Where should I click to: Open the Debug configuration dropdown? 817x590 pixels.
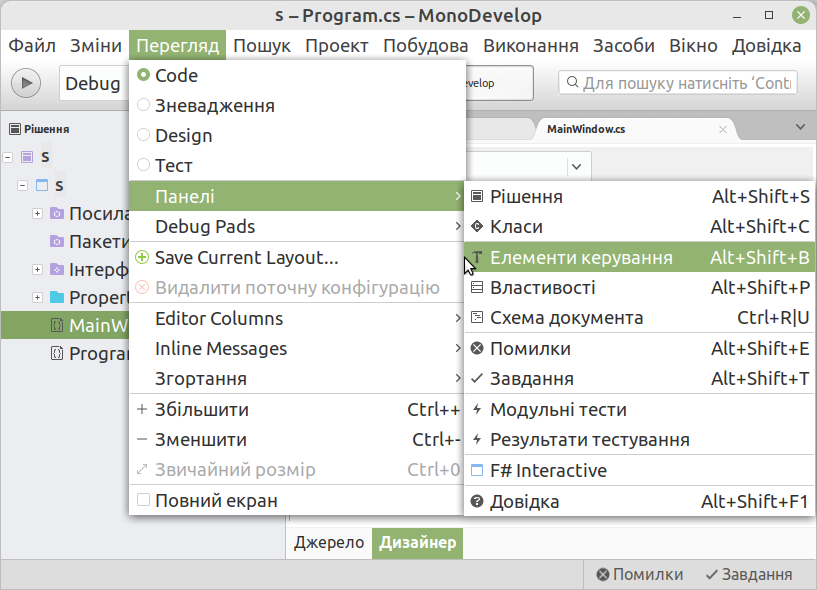[94, 83]
